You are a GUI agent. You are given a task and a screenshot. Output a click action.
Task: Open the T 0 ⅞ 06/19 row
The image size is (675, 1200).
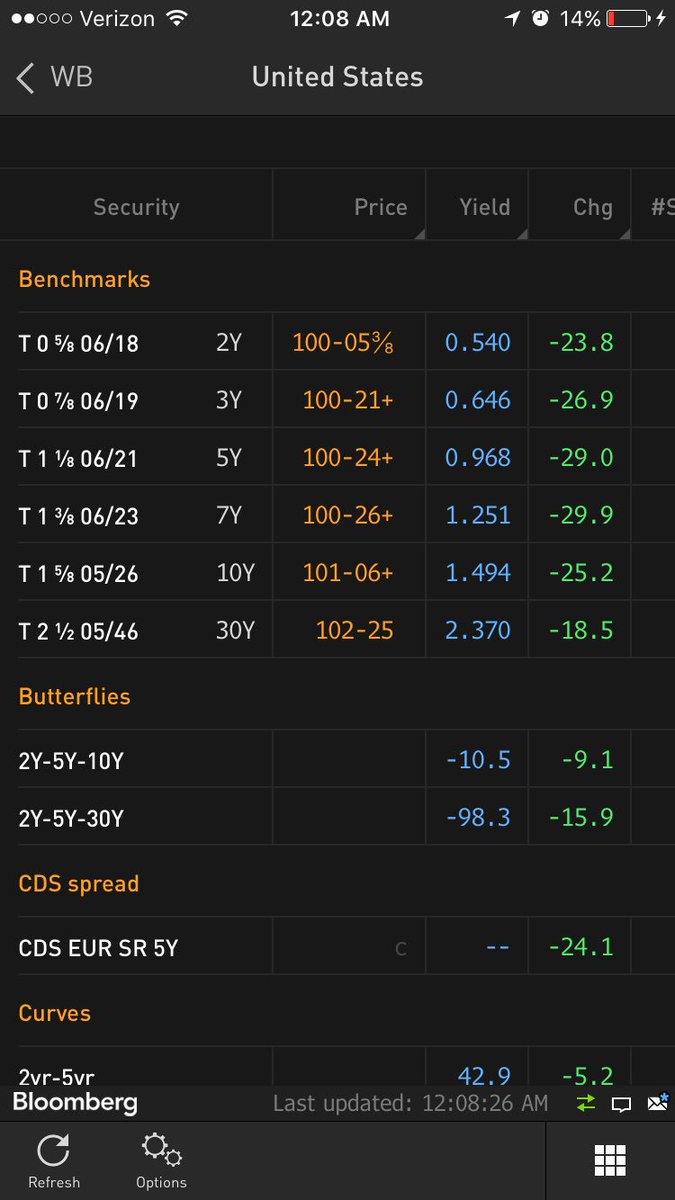click(337, 400)
